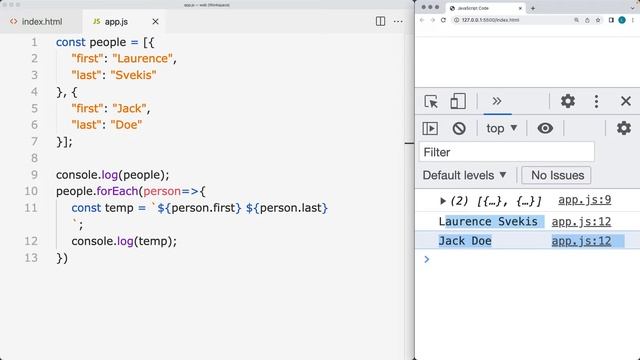
Task: Click "Laurence" string on line 2
Action: pyautogui.click(x=142, y=58)
